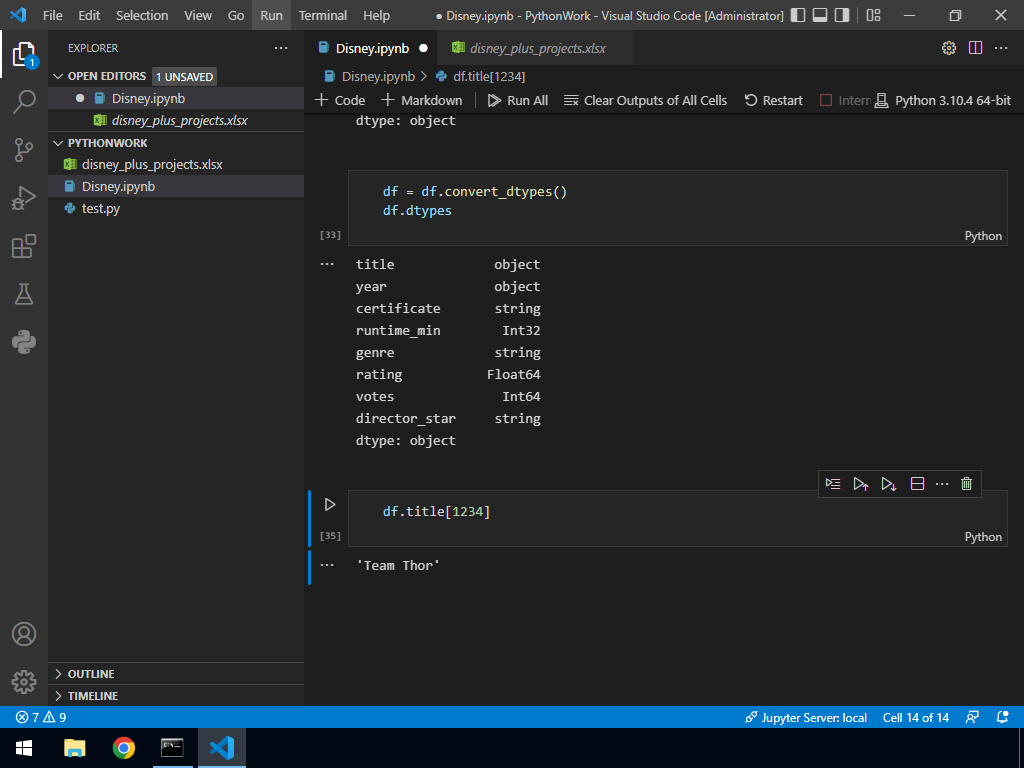
Task: Expand the Timeline section
Action: pyautogui.click(x=92, y=696)
